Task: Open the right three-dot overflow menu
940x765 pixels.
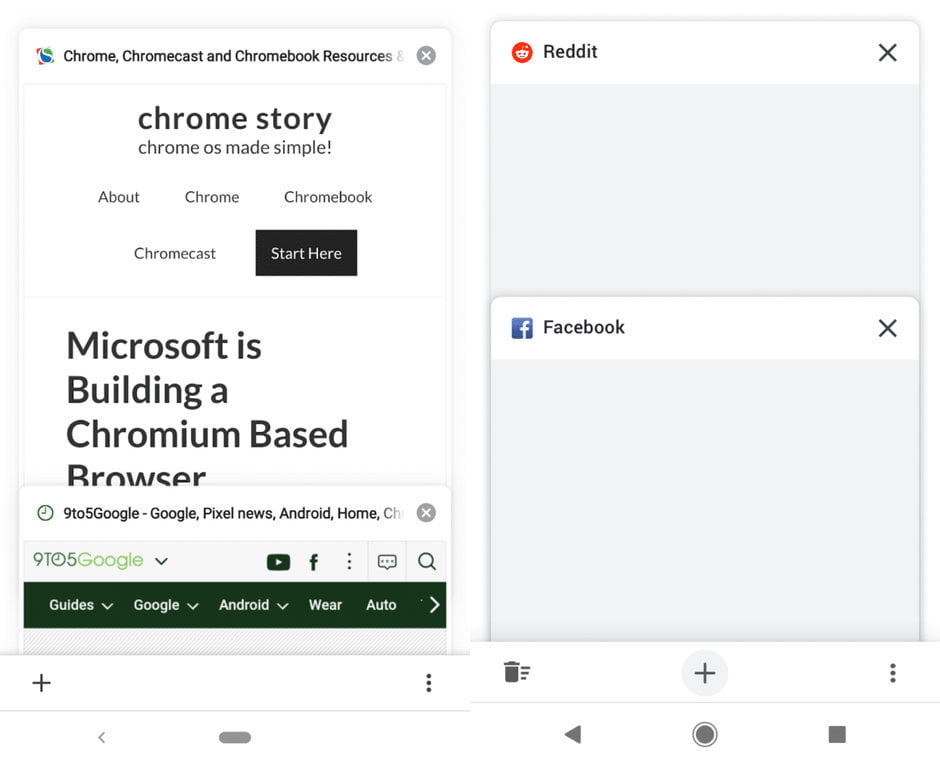Action: click(892, 673)
